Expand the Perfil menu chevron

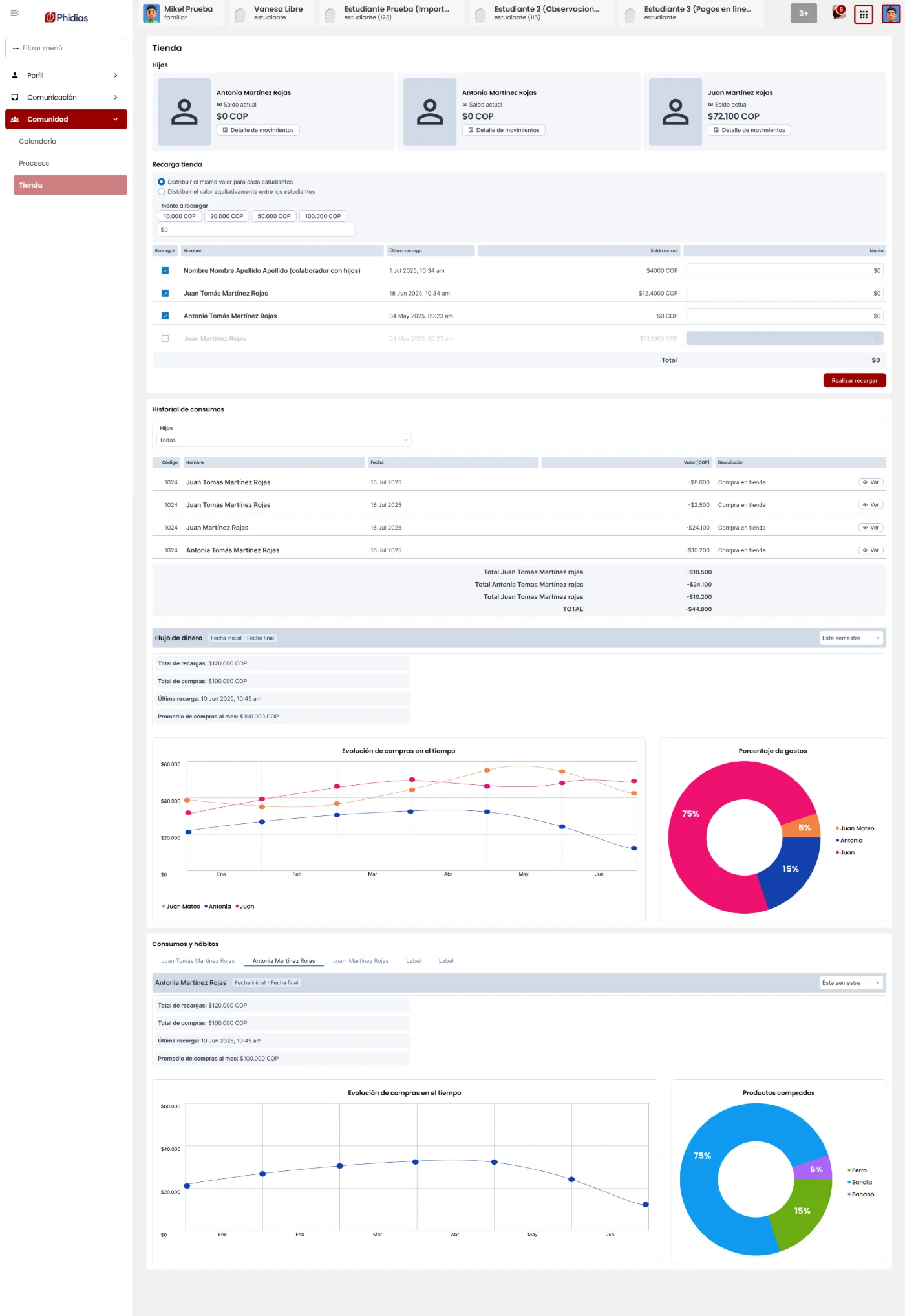click(x=116, y=76)
